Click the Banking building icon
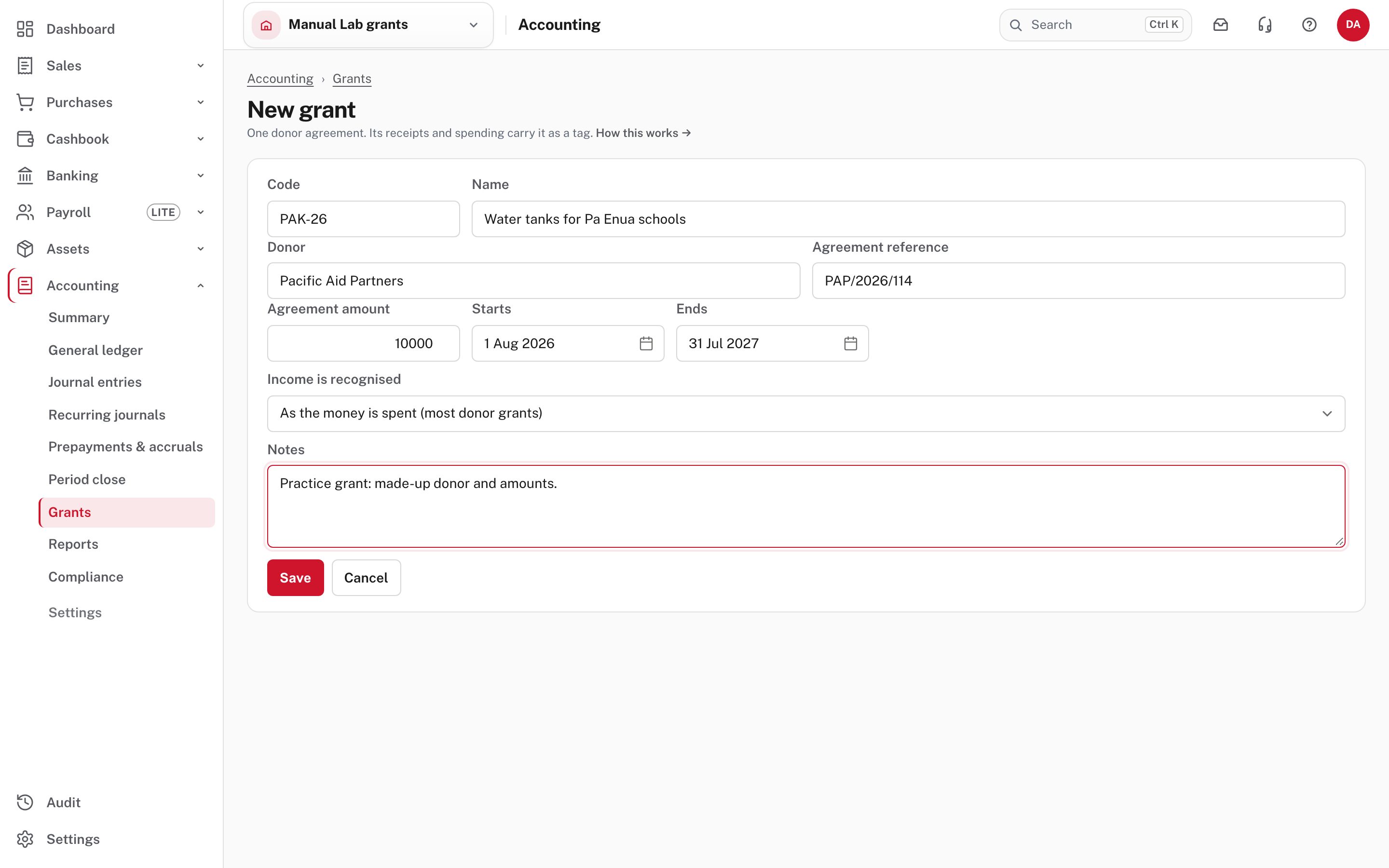Viewport: 1389px width, 868px height. tap(25, 176)
